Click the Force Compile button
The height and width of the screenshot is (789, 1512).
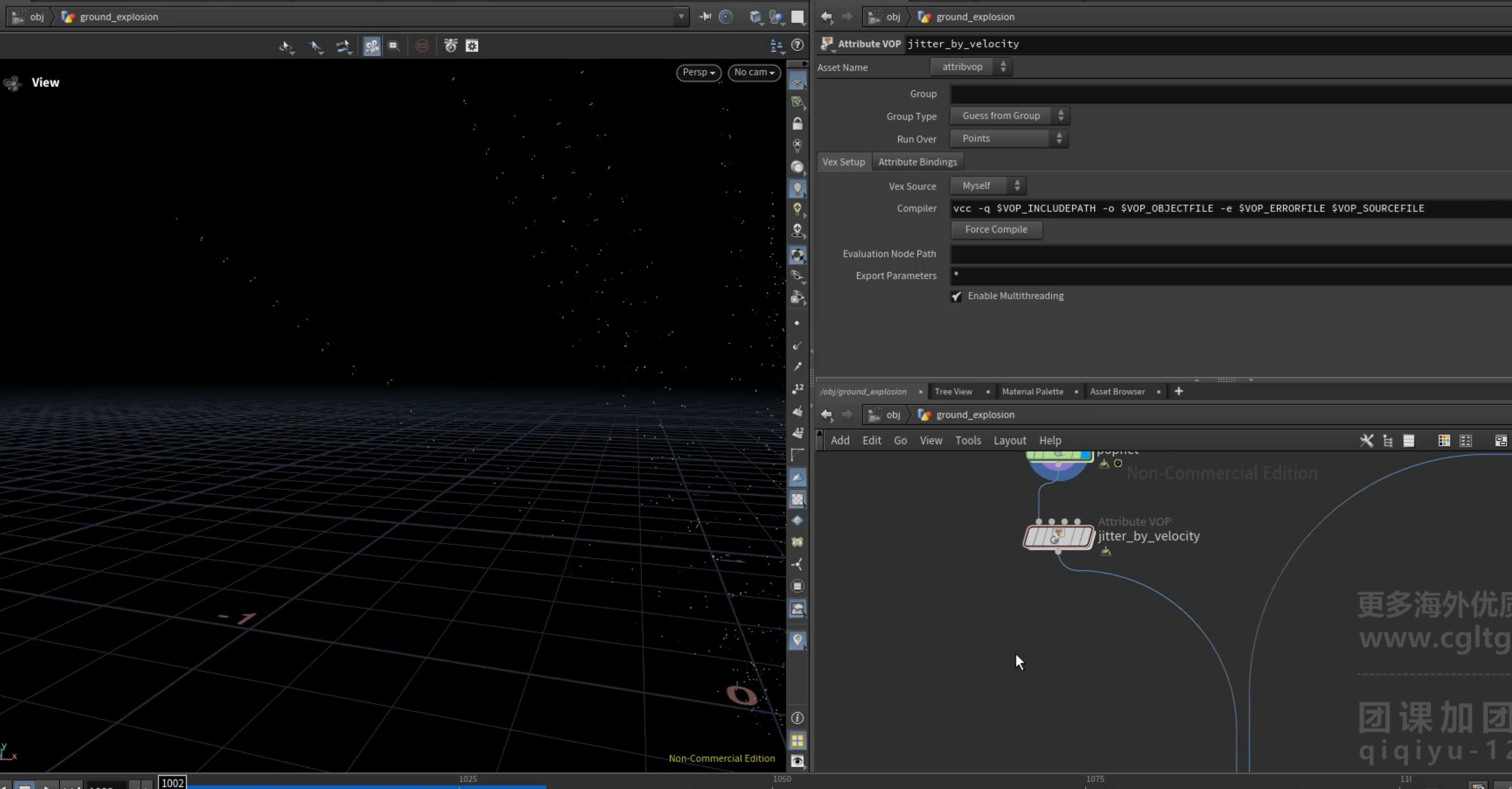pos(996,230)
